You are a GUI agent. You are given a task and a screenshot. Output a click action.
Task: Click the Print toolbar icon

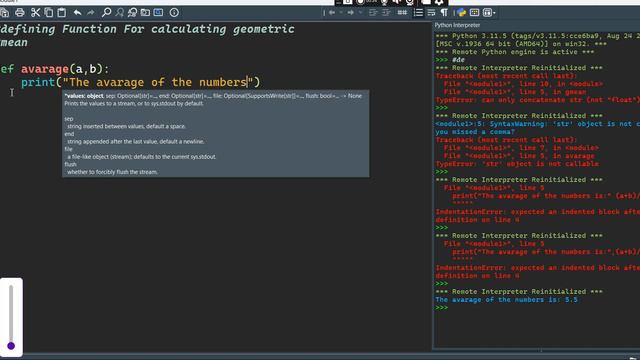coord(20,13)
